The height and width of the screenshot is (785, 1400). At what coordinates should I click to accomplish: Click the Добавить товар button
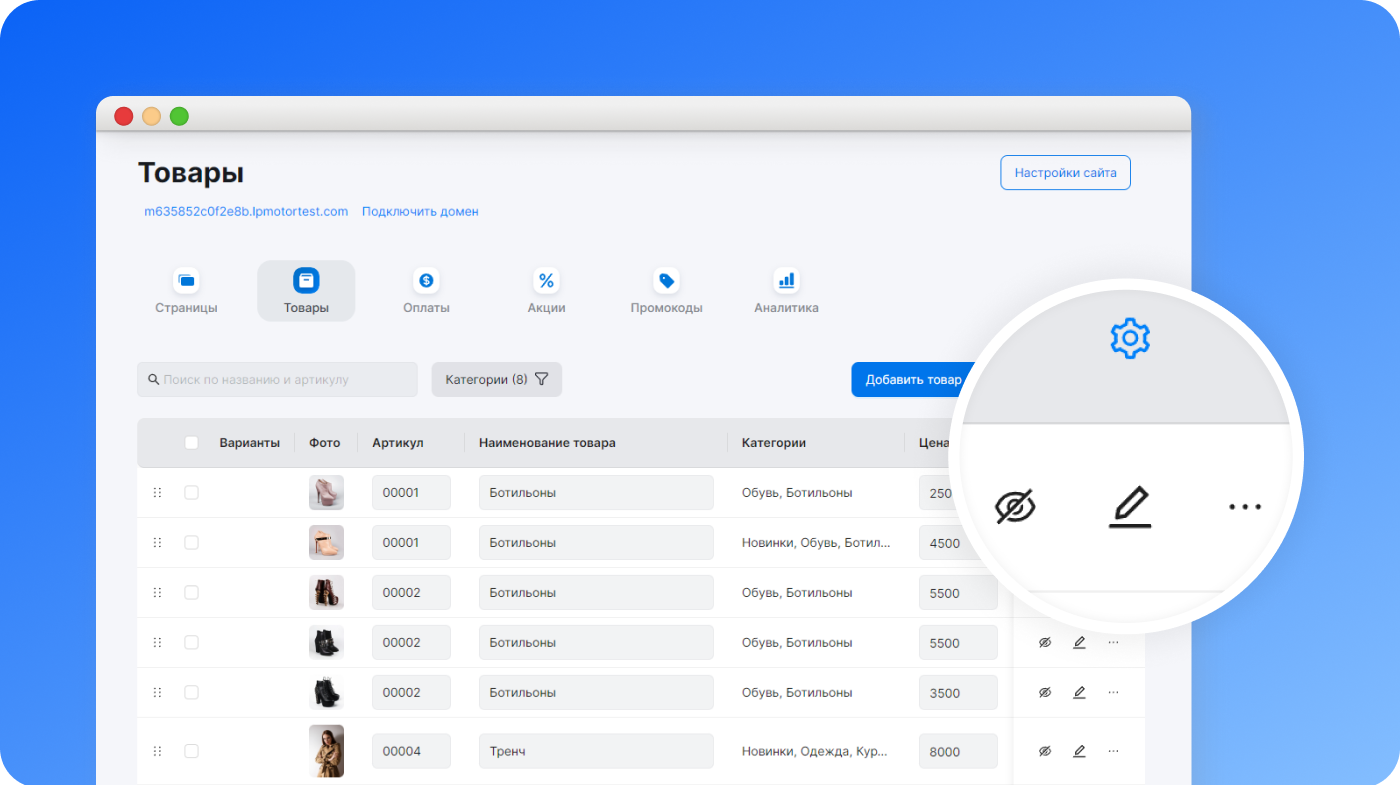pos(912,380)
